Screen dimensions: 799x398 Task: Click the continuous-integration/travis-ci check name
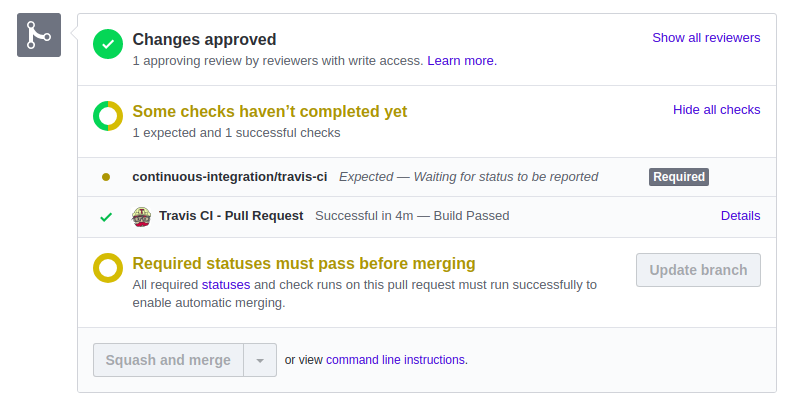pyautogui.click(x=230, y=177)
